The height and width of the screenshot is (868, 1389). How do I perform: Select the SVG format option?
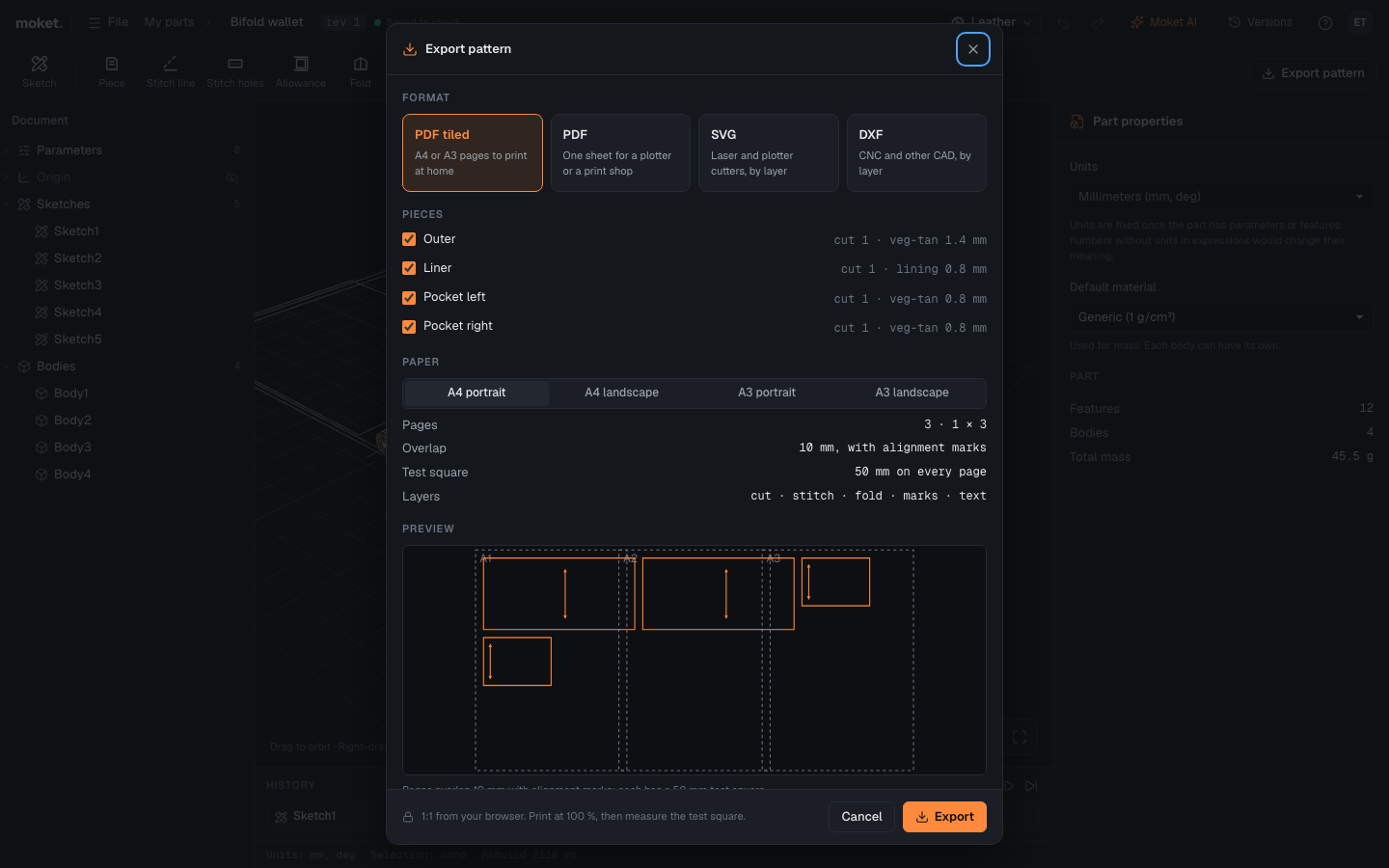(768, 152)
